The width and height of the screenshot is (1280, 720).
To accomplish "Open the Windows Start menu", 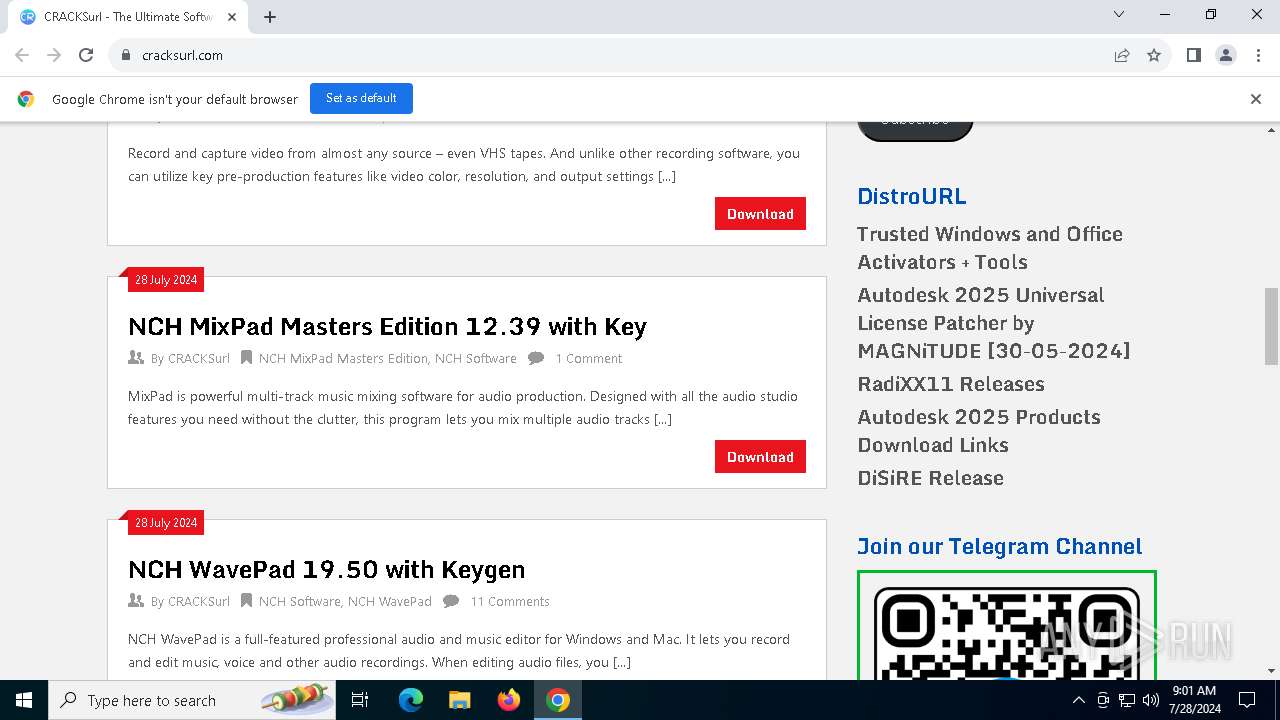I will point(24,700).
